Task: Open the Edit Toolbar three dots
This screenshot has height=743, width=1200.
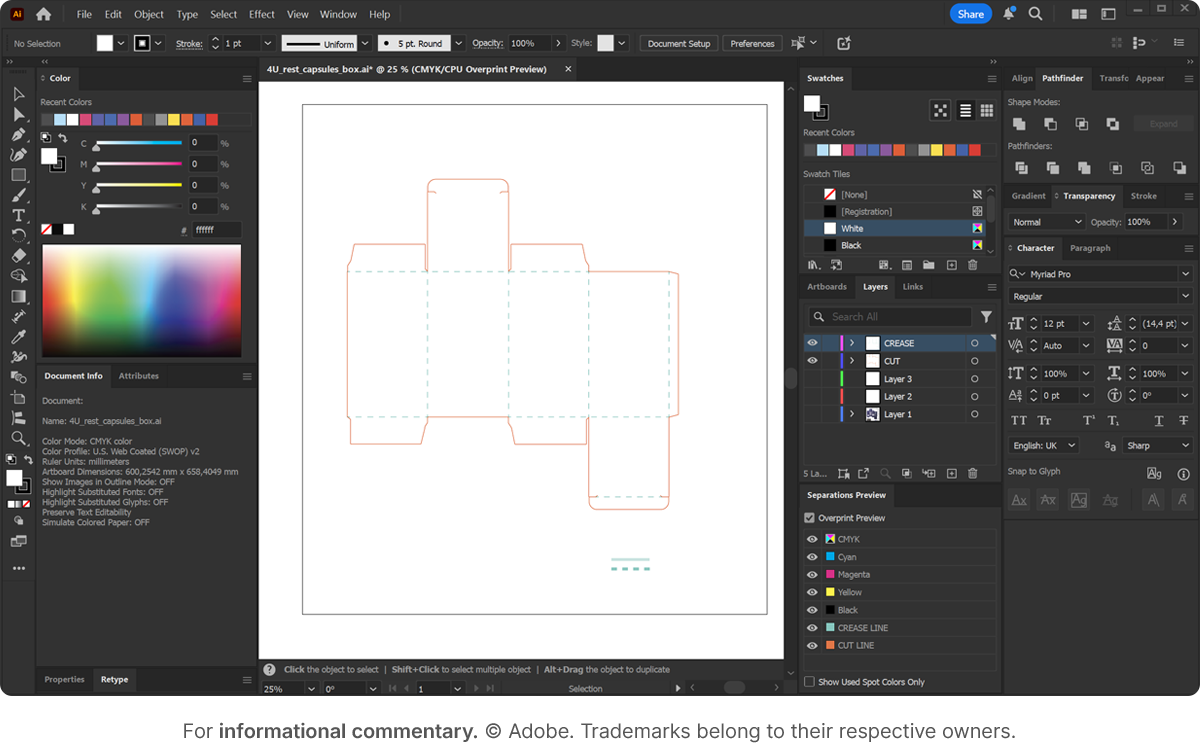Action: pyautogui.click(x=18, y=568)
